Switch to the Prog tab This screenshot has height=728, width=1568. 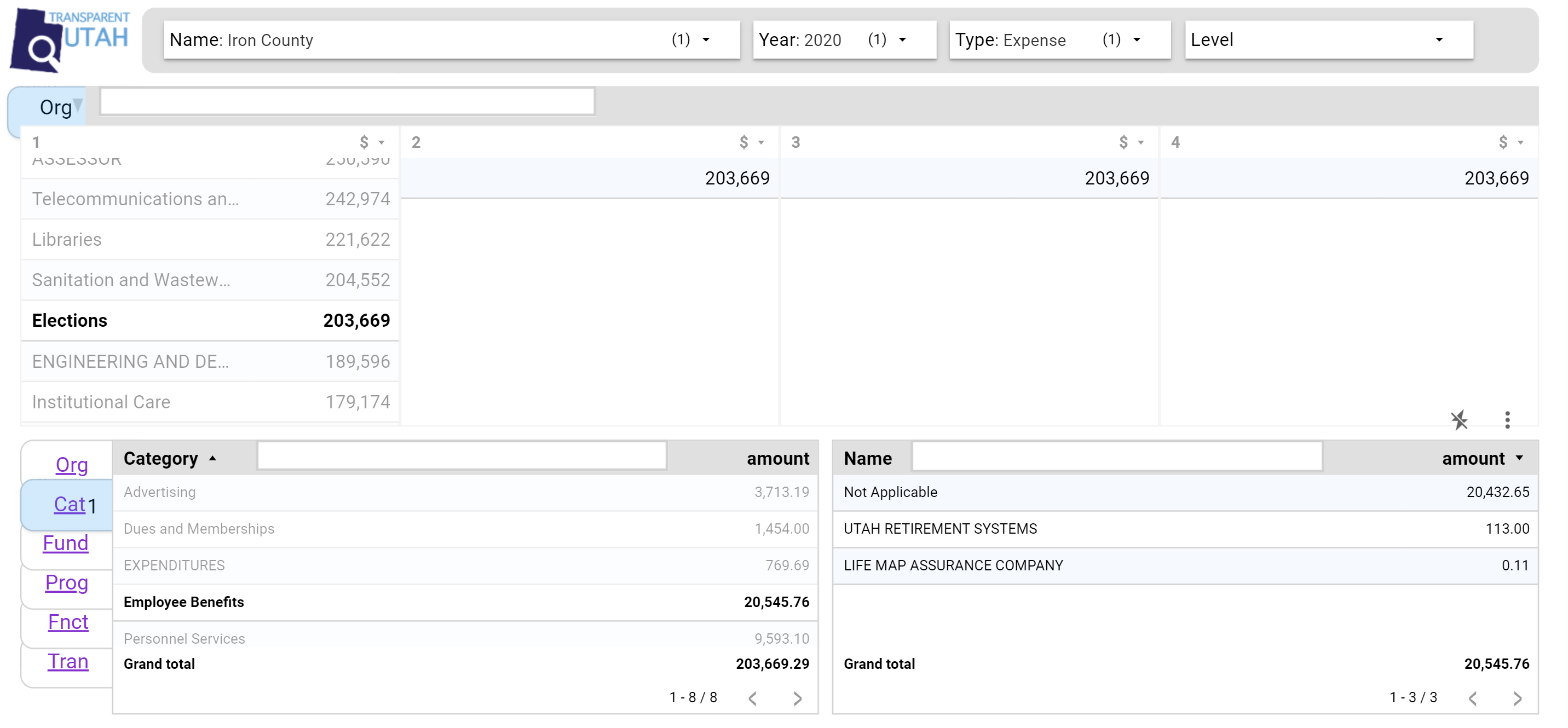pos(67,582)
